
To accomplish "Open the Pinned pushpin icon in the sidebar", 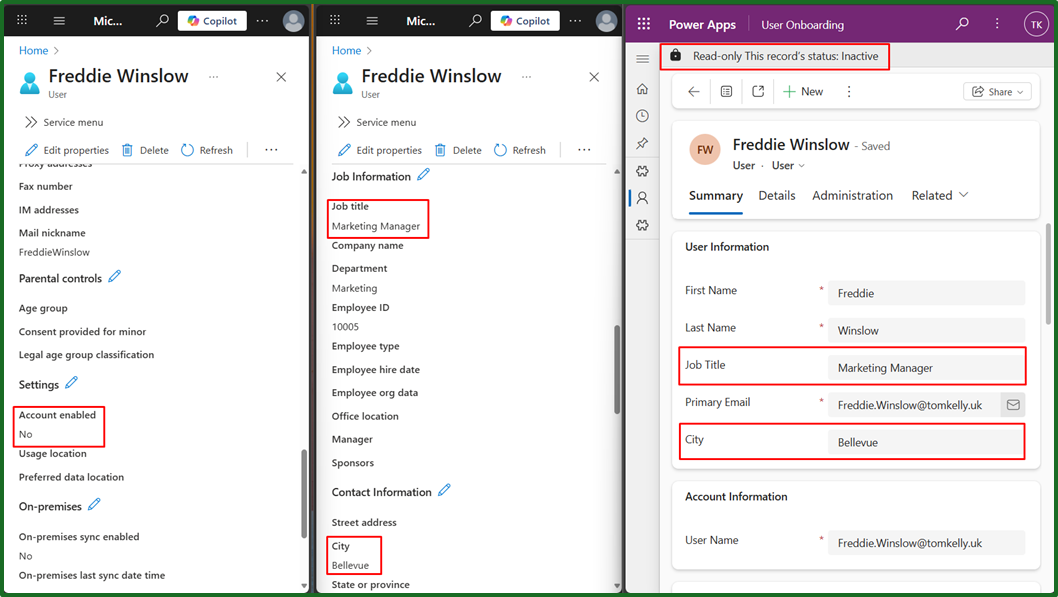I will [x=642, y=143].
